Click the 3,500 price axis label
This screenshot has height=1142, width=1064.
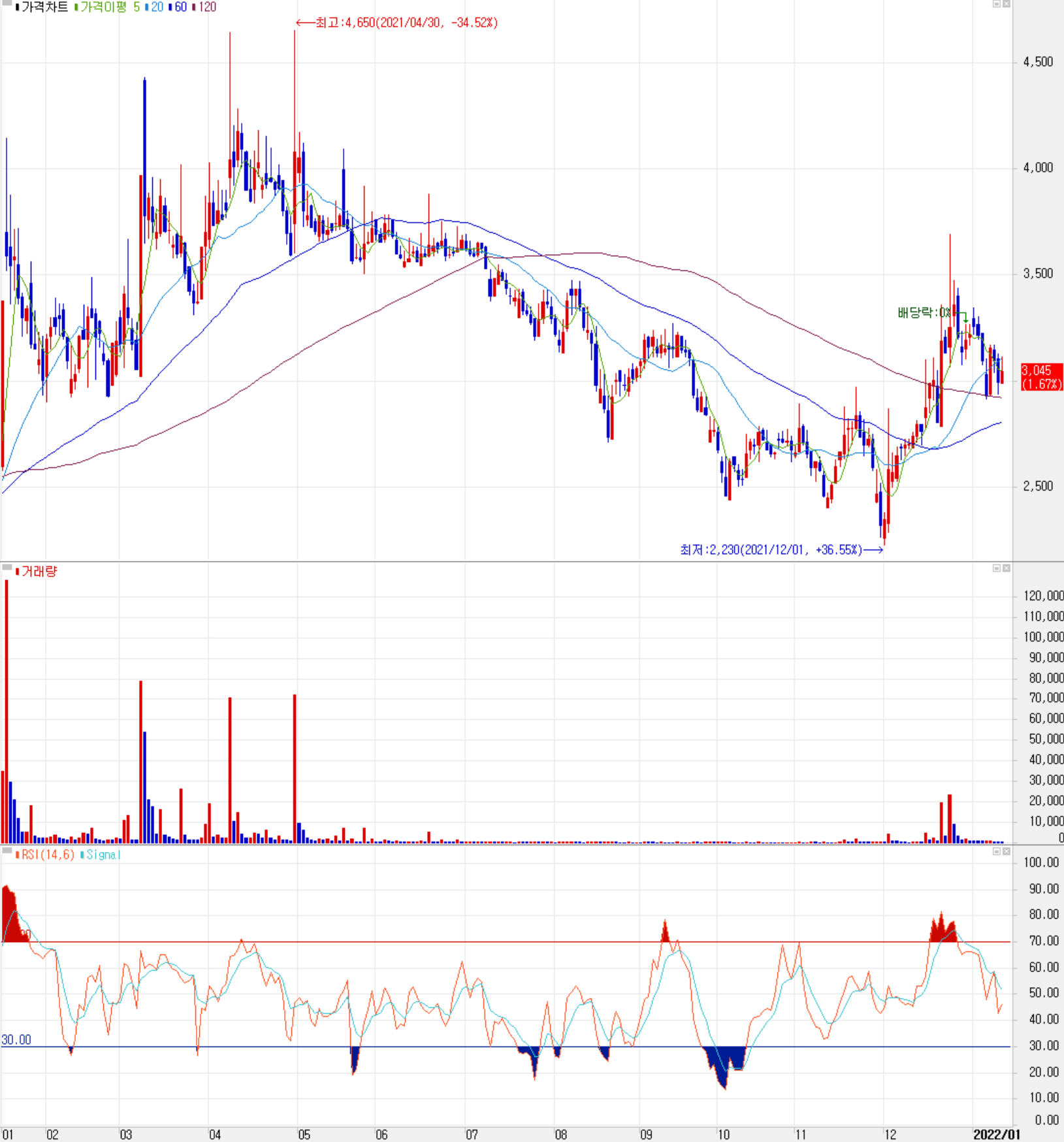1038,274
